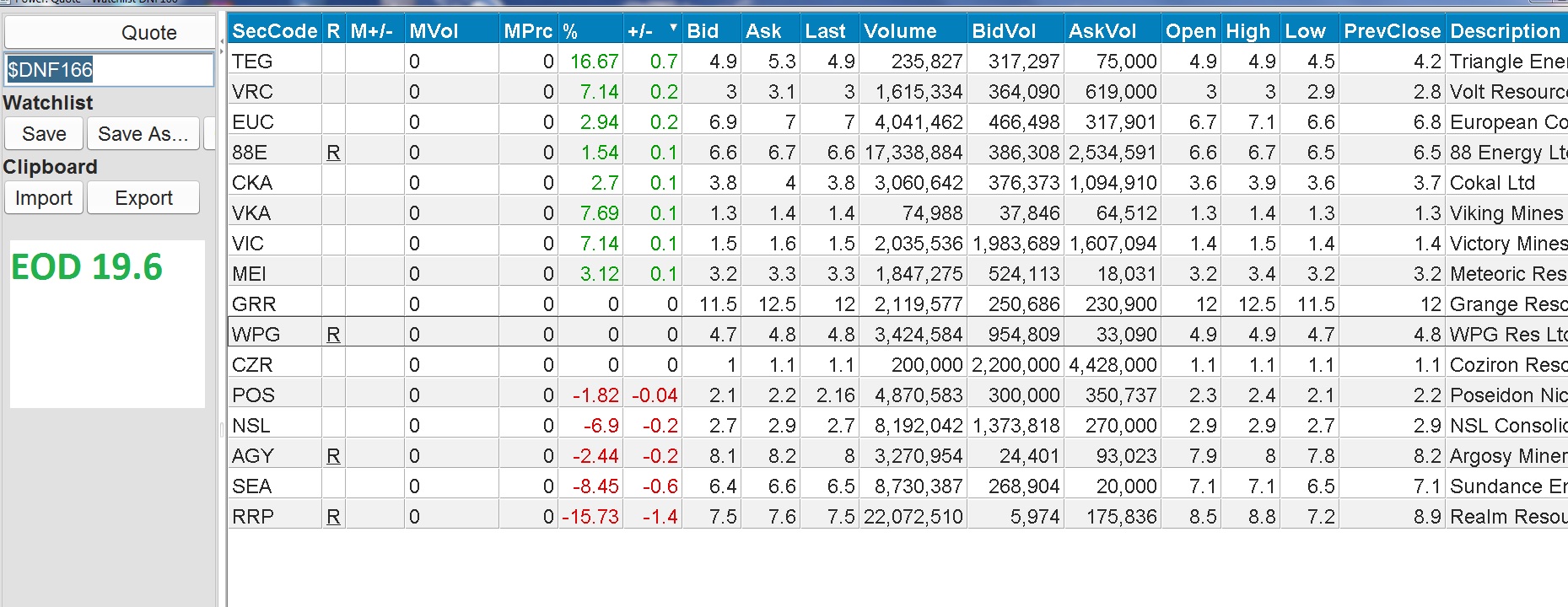This screenshot has height=607, width=1568.
Task: Select the POS security code
Action: tap(253, 395)
